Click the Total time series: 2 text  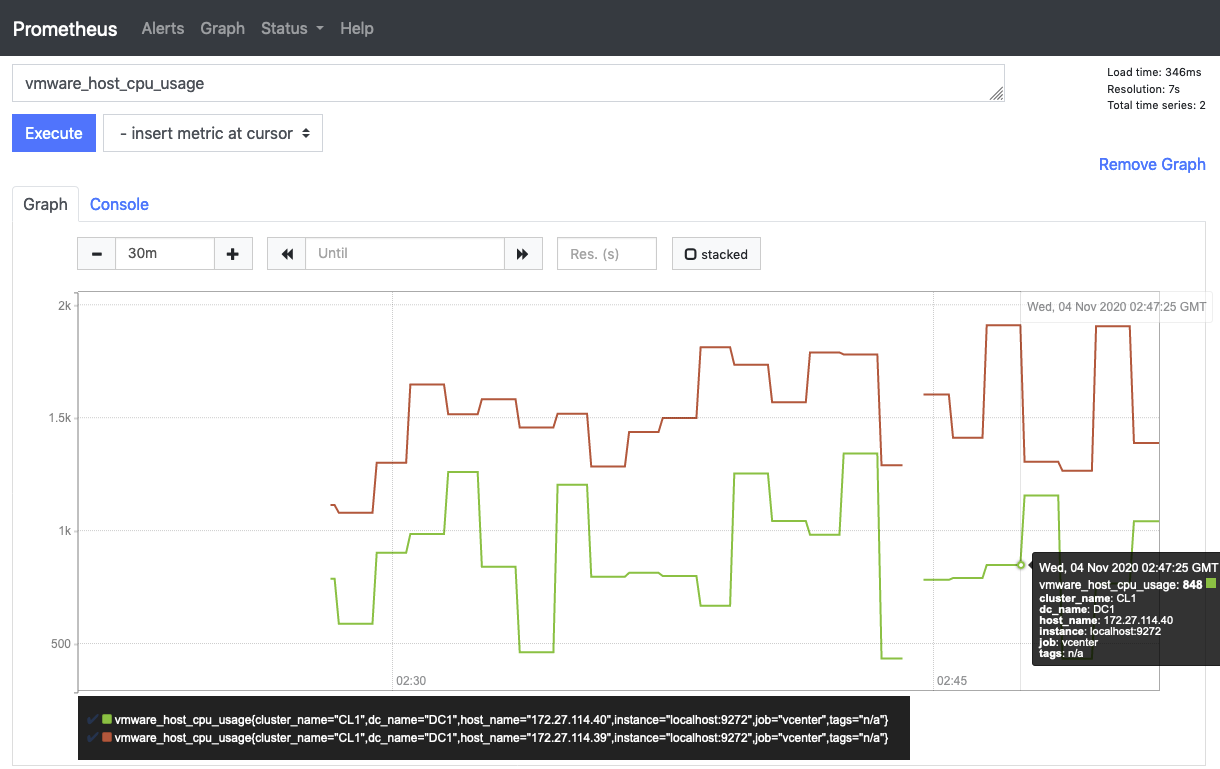pyautogui.click(x=1156, y=105)
